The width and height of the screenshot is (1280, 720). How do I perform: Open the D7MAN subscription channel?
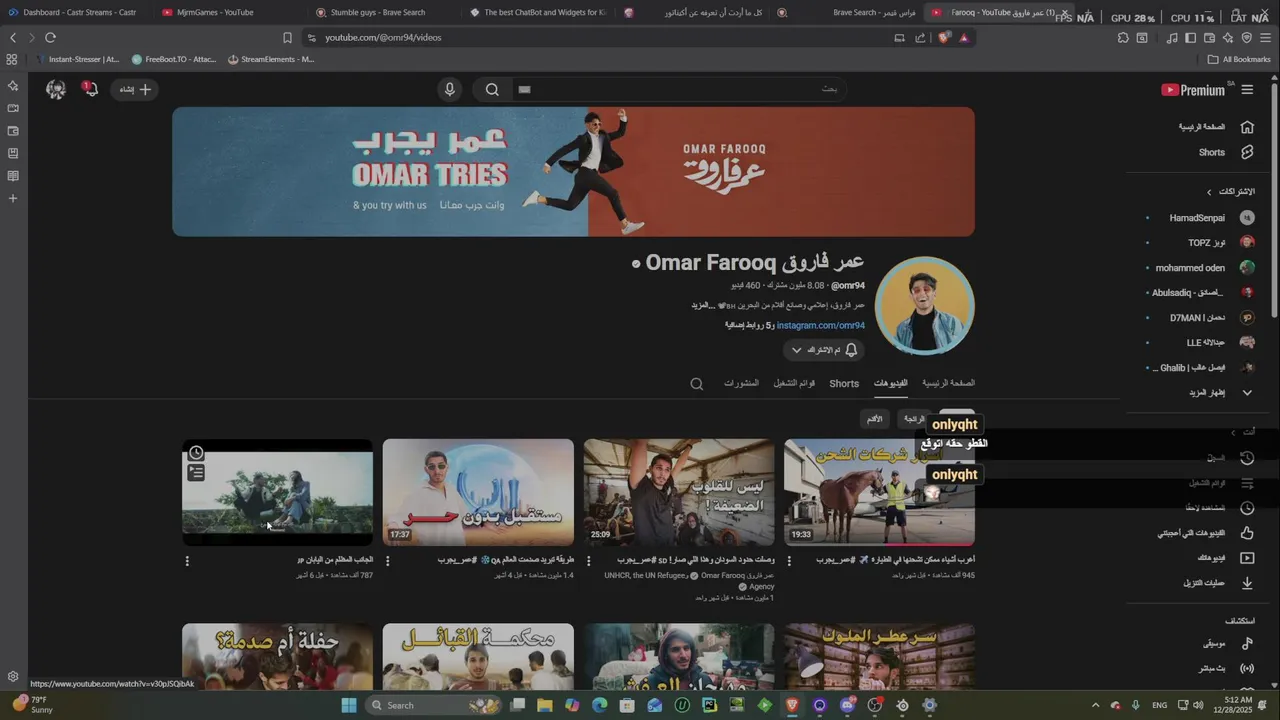pos(1198,318)
